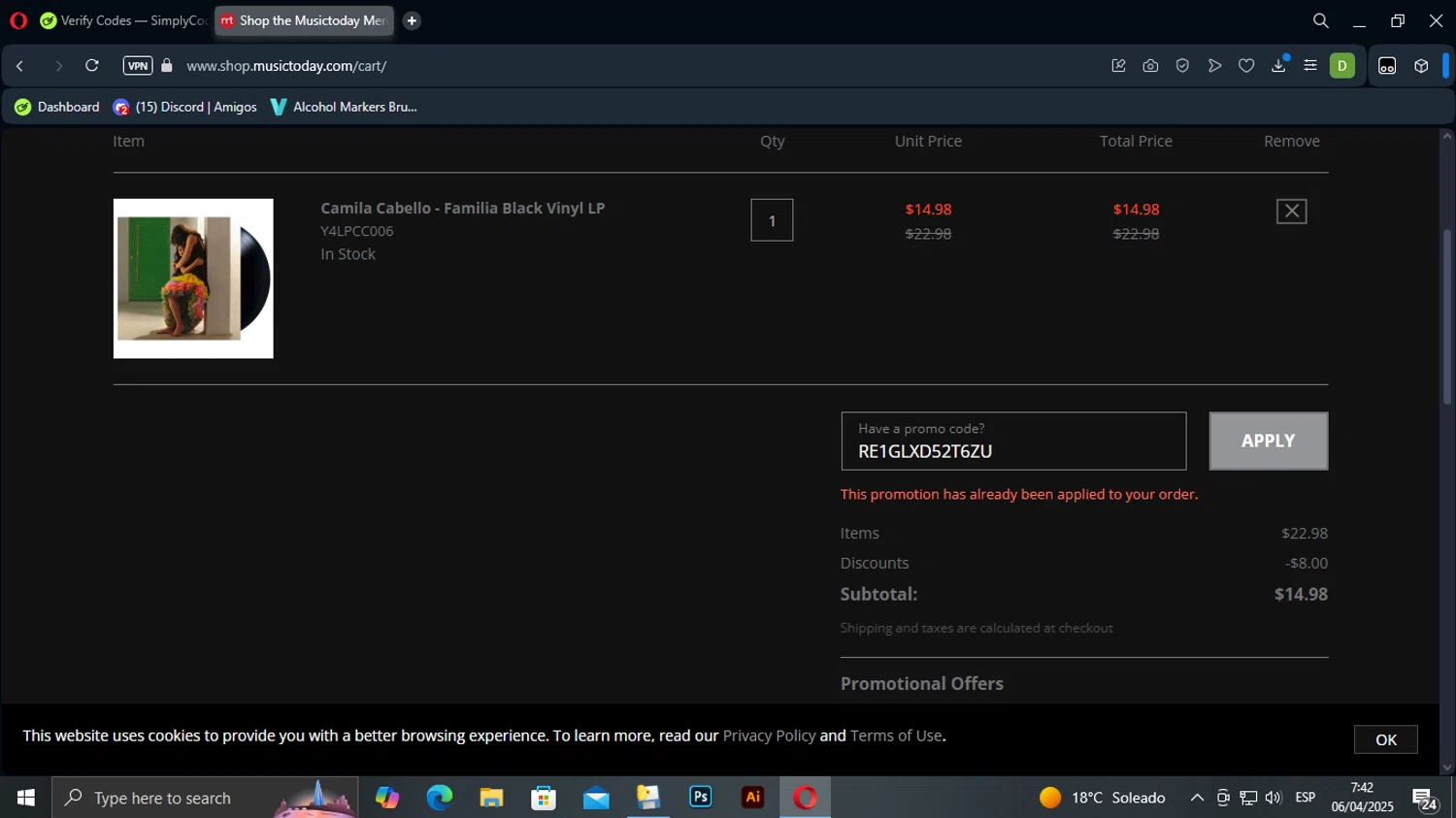Screen dimensions: 1456x818
Task: Open the Alcohol Markers Bru bookmark
Action: [x=344, y=107]
